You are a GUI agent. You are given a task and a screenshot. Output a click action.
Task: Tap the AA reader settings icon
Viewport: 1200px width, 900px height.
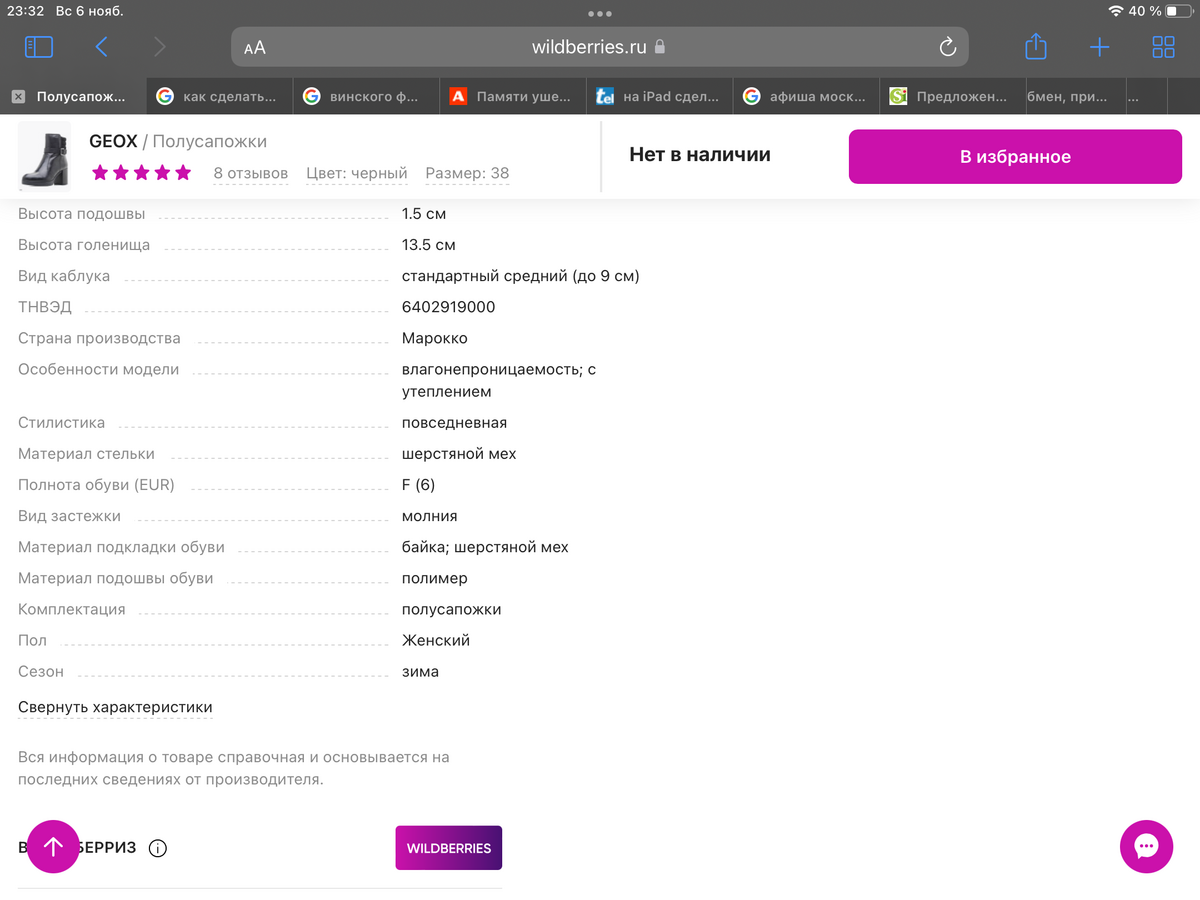[x=255, y=47]
